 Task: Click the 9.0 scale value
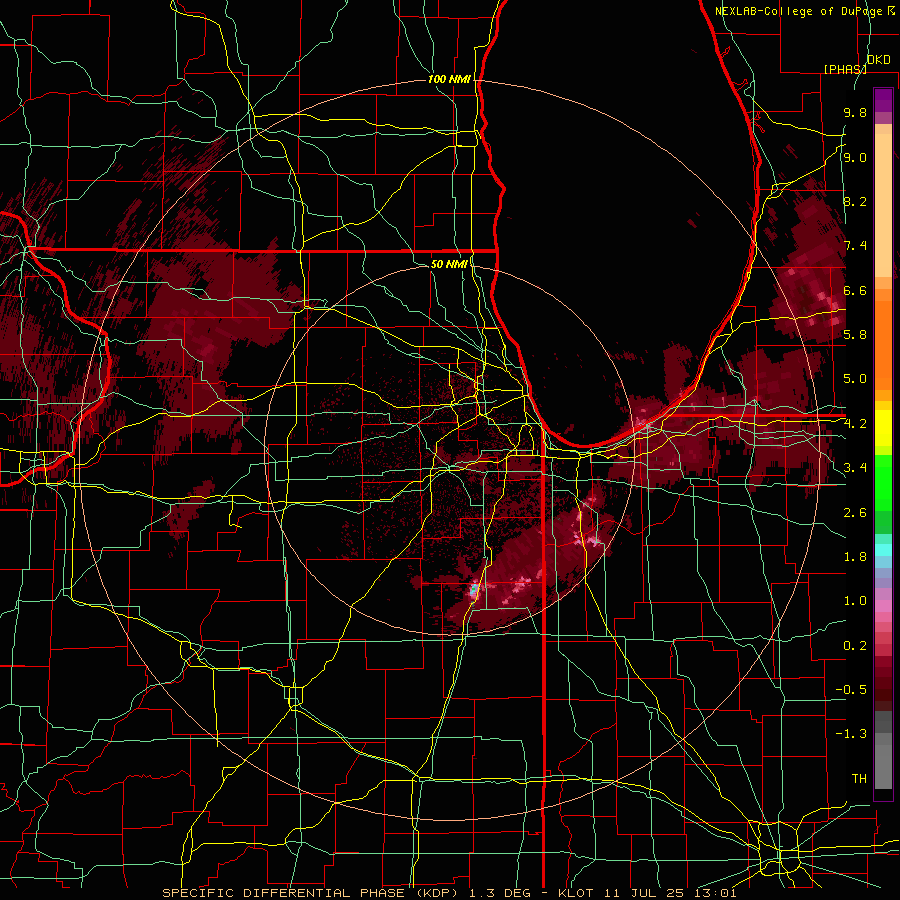pyautogui.click(x=855, y=157)
